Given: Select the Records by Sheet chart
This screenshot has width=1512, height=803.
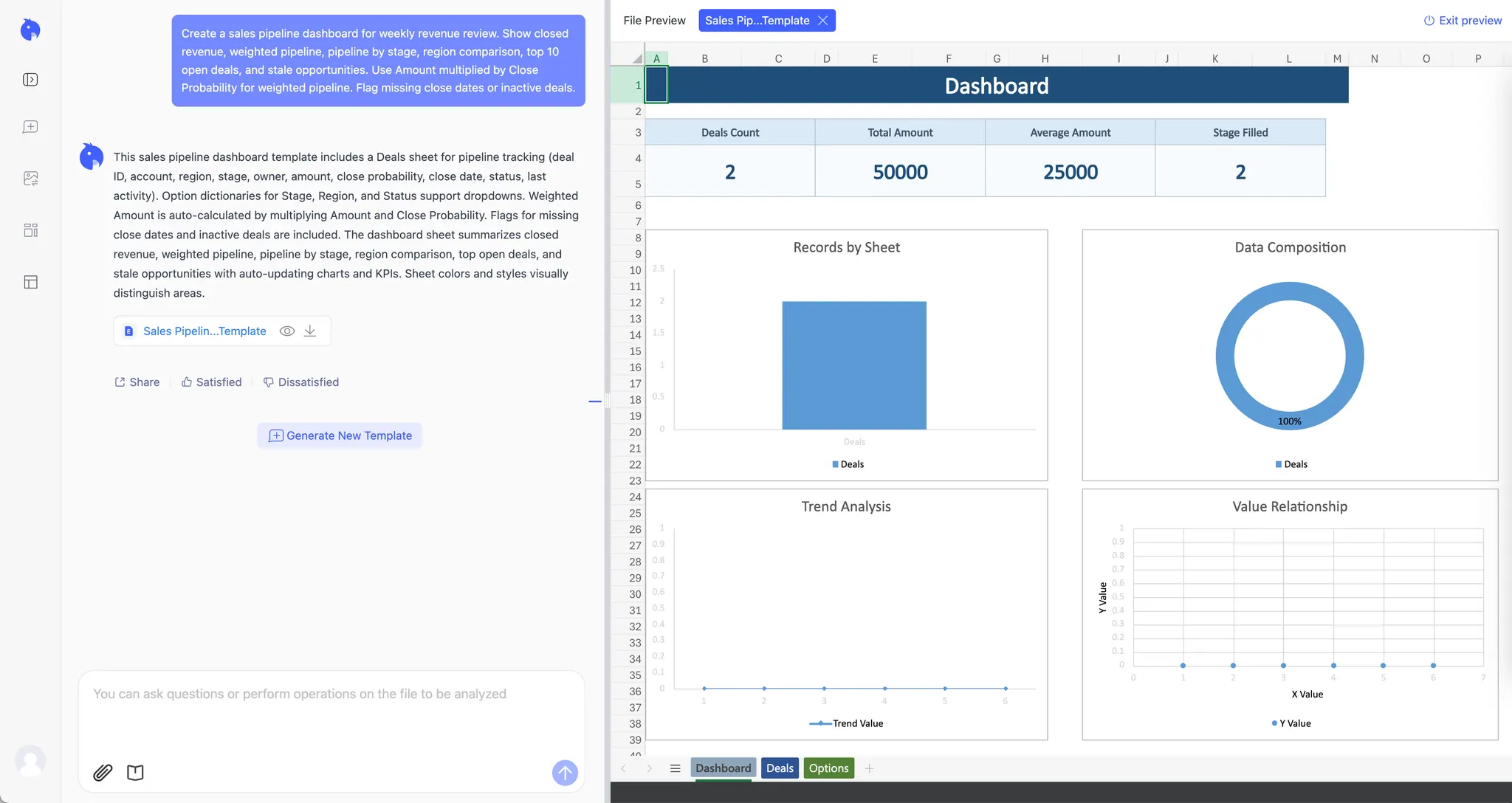Looking at the screenshot, I should [846, 355].
